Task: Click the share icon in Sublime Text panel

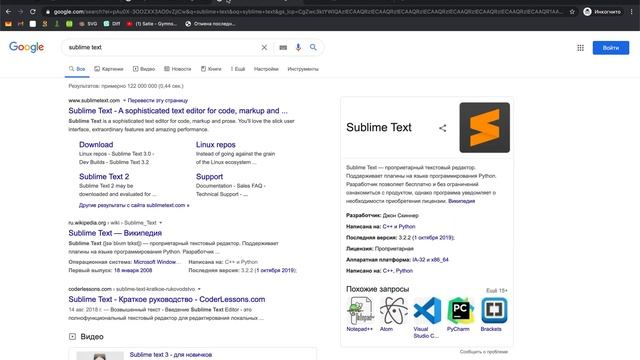Action: coord(442,128)
